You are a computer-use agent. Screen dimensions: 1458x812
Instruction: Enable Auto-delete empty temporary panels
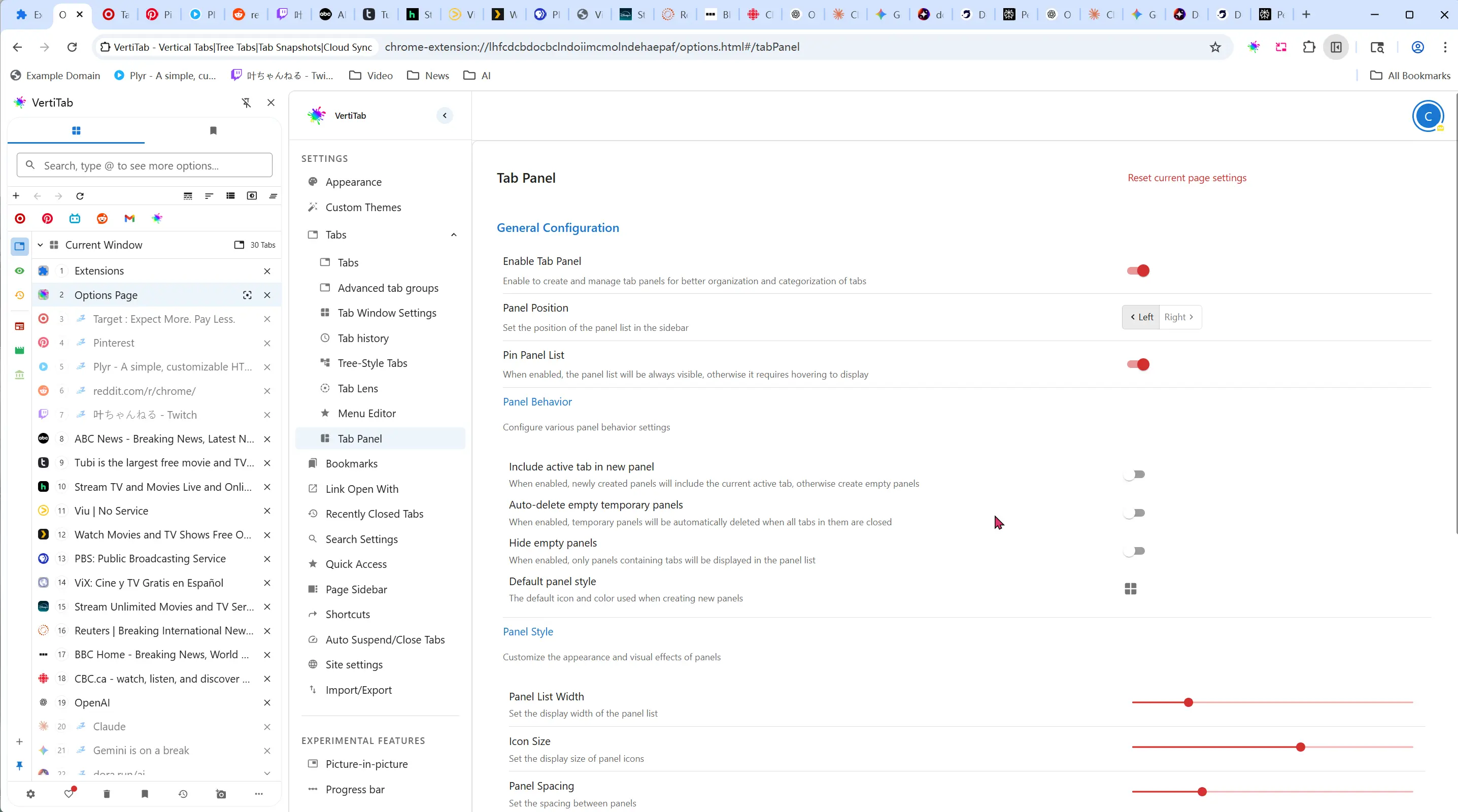coord(1135,513)
